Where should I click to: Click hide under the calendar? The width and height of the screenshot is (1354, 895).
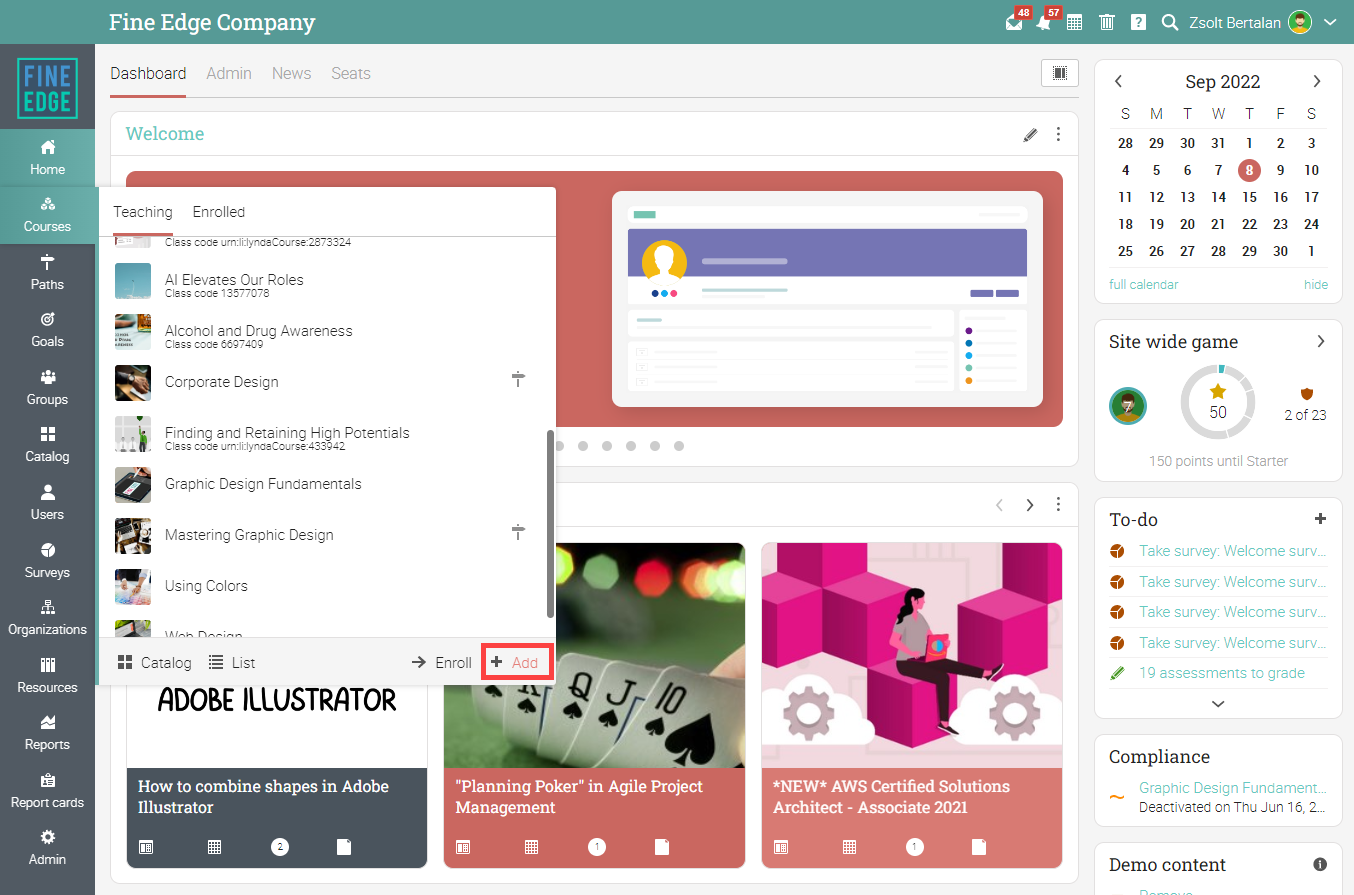coord(1316,285)
